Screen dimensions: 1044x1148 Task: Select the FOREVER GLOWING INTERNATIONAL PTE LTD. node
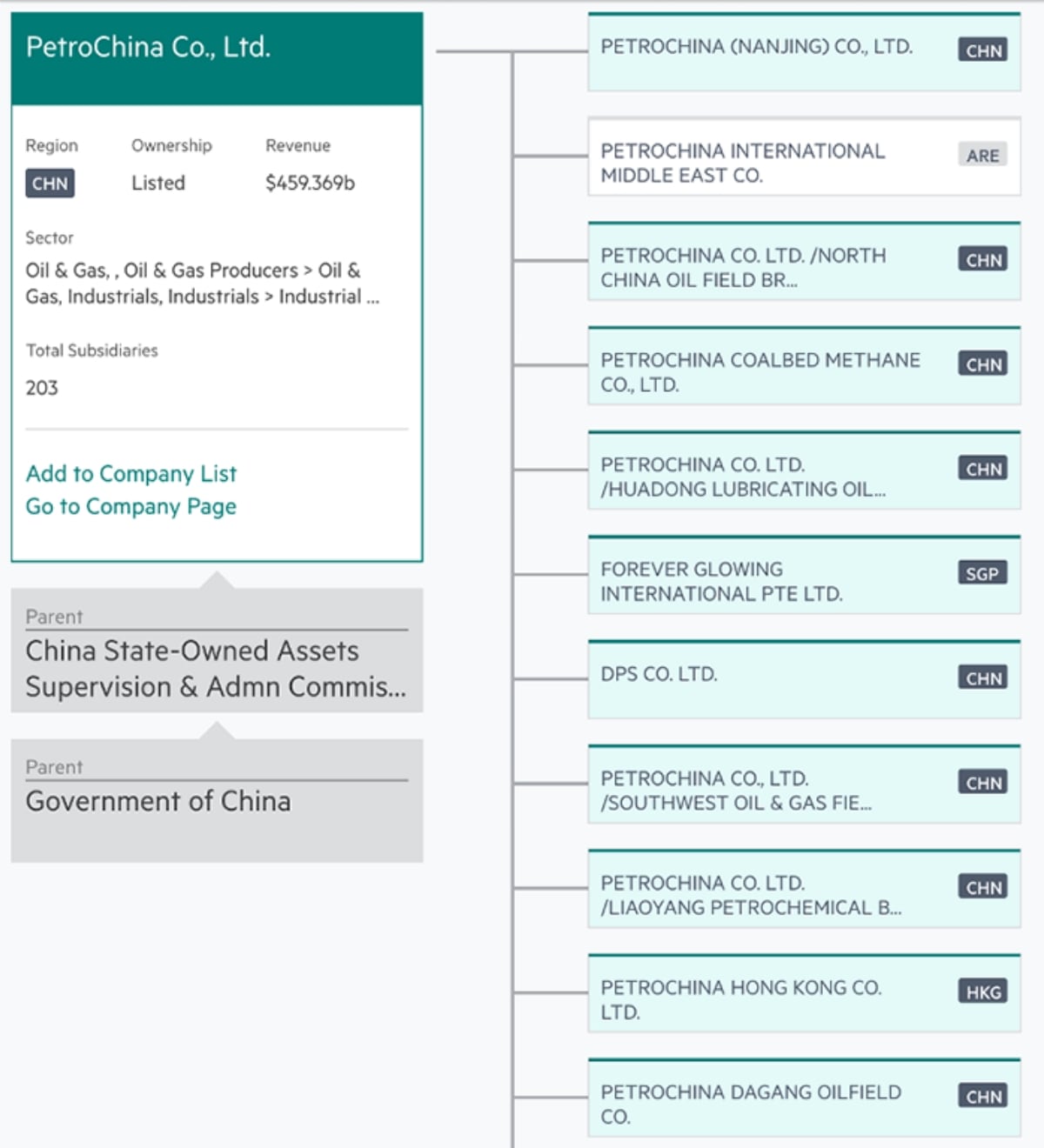[x=804, y=575]
